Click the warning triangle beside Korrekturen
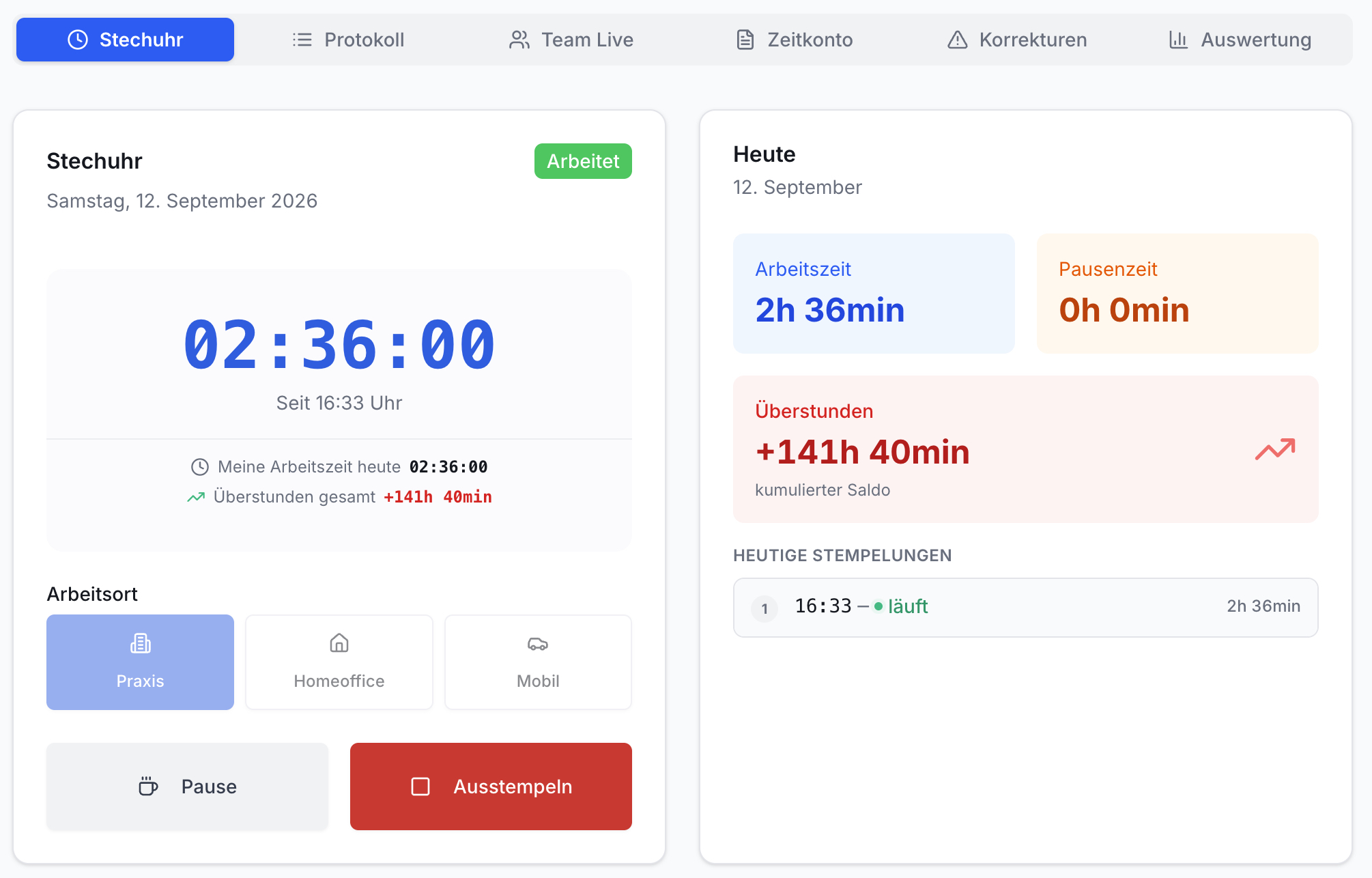Screen dimensions: 1372x878 pos(958,40)
